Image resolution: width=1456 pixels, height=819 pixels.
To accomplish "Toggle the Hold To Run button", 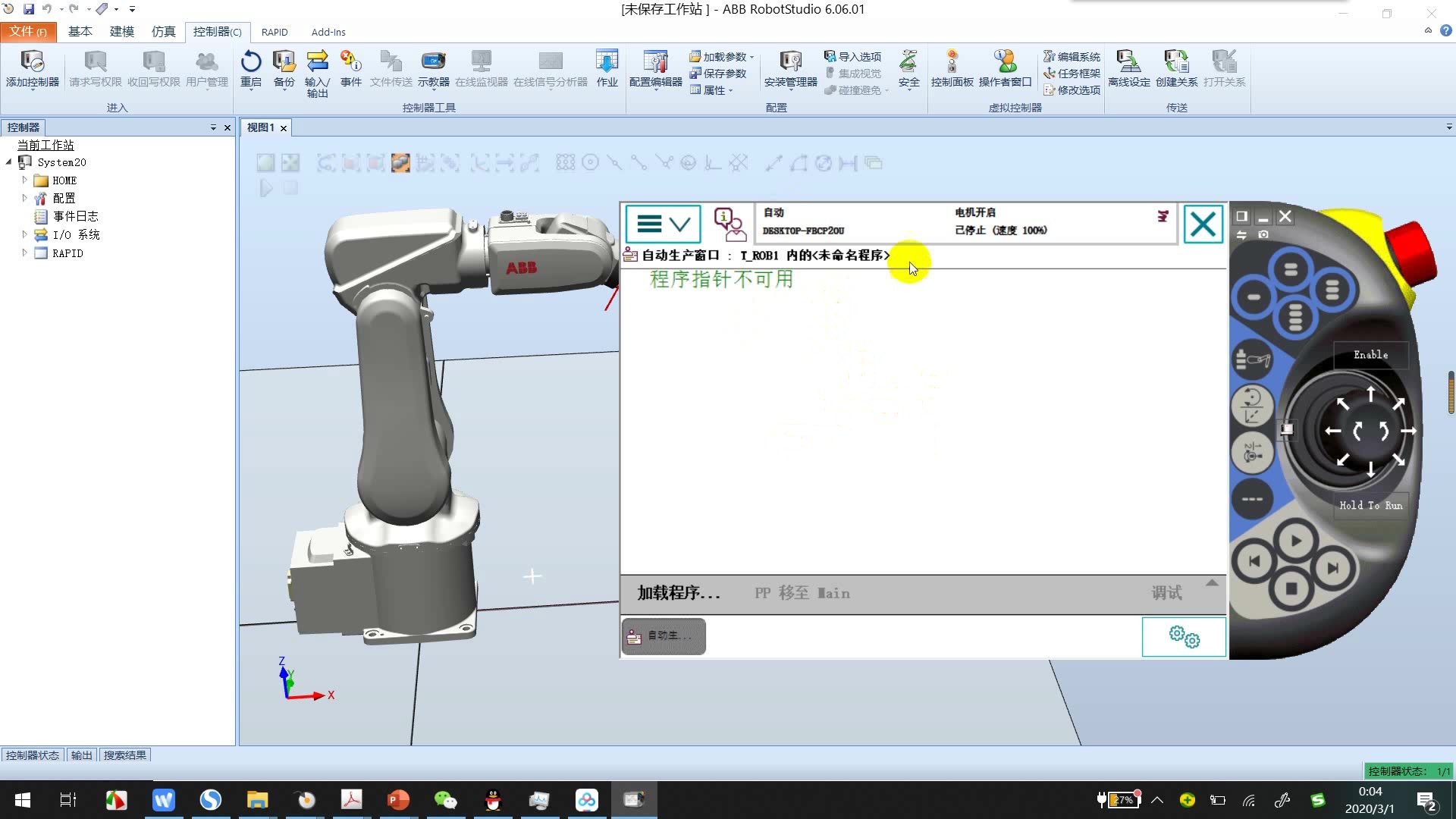I will (1370, 505).
